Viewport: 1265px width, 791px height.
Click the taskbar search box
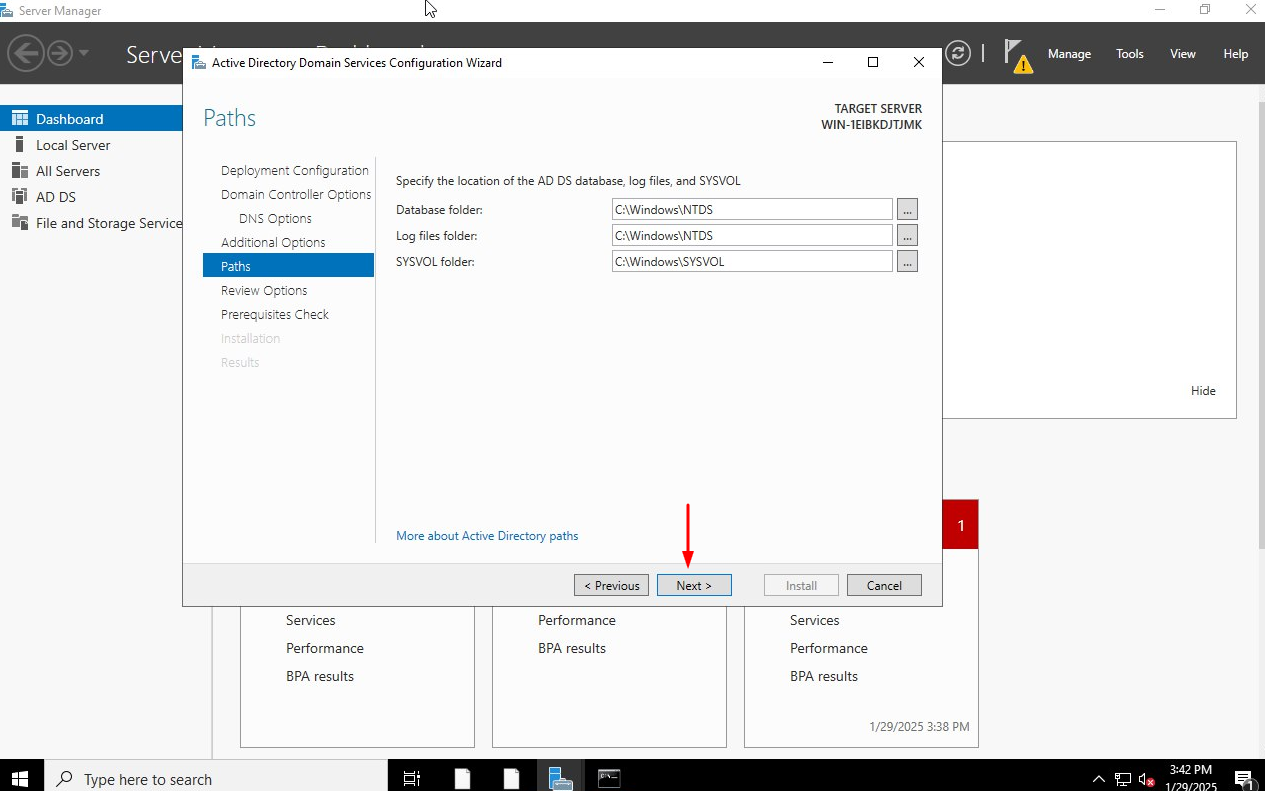214,778
